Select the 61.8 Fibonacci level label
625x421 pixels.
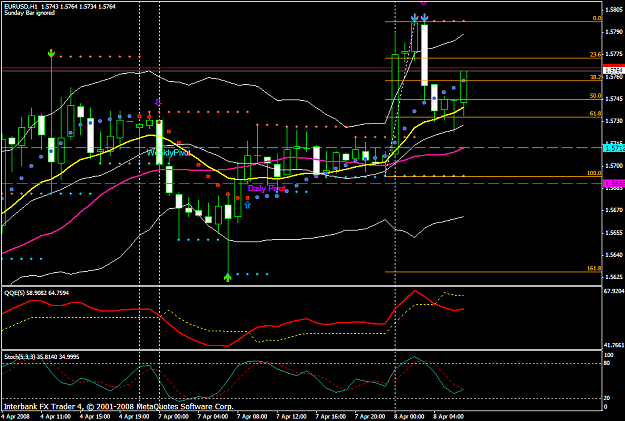point(596,114)
